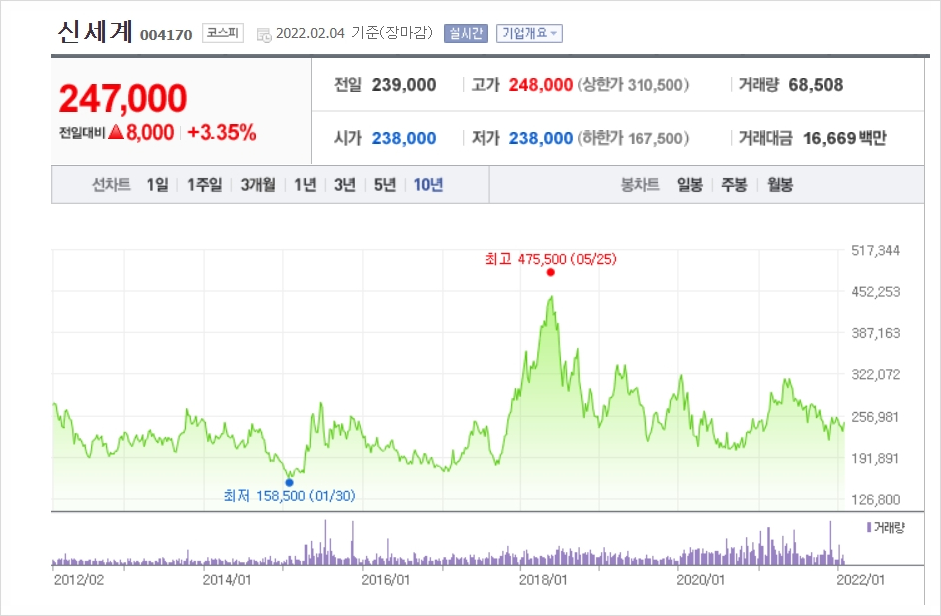The height and width of the screenshot is (616, 941).
Task: Click the 최저 158,500 (01/30) label
Action: click(289, 495)
